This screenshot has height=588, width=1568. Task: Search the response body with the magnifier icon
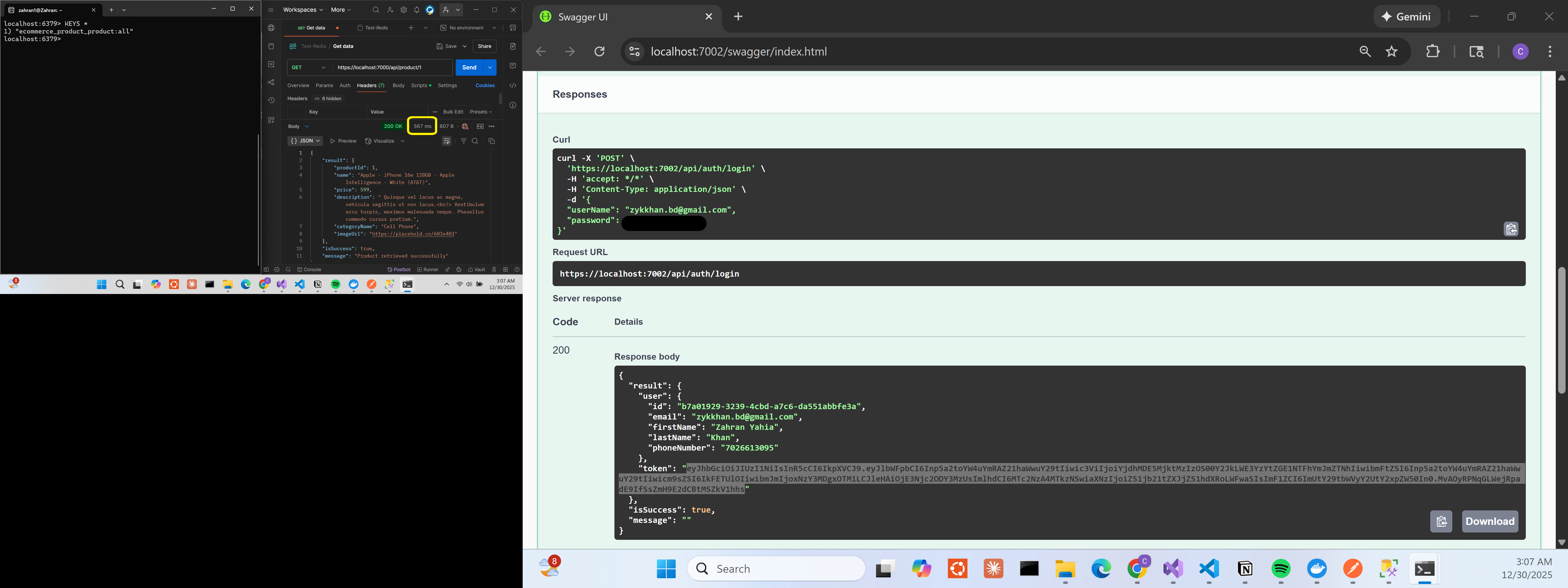click(x=475, y=141)
